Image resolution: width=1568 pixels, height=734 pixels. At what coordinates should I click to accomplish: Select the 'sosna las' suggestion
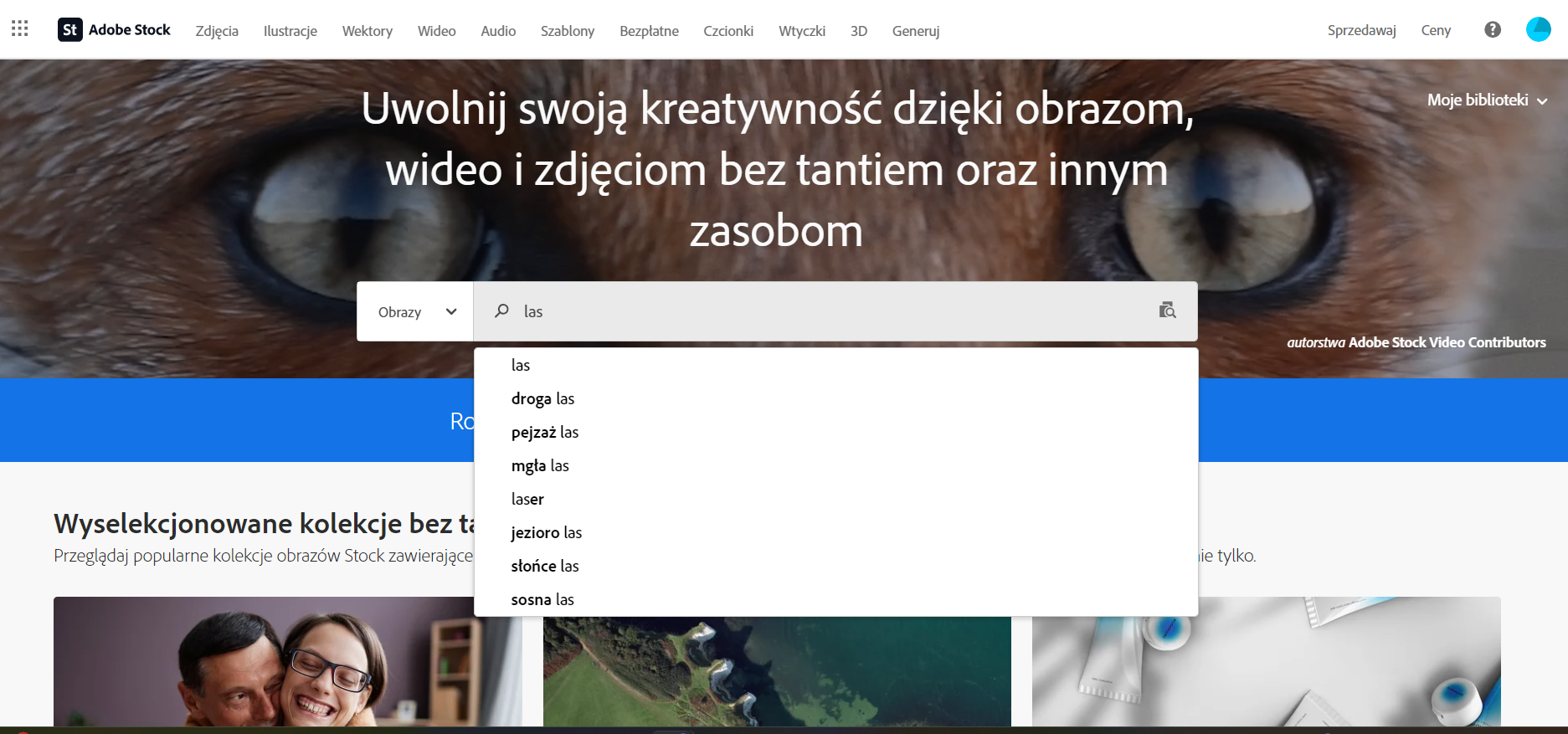[836, 599]
